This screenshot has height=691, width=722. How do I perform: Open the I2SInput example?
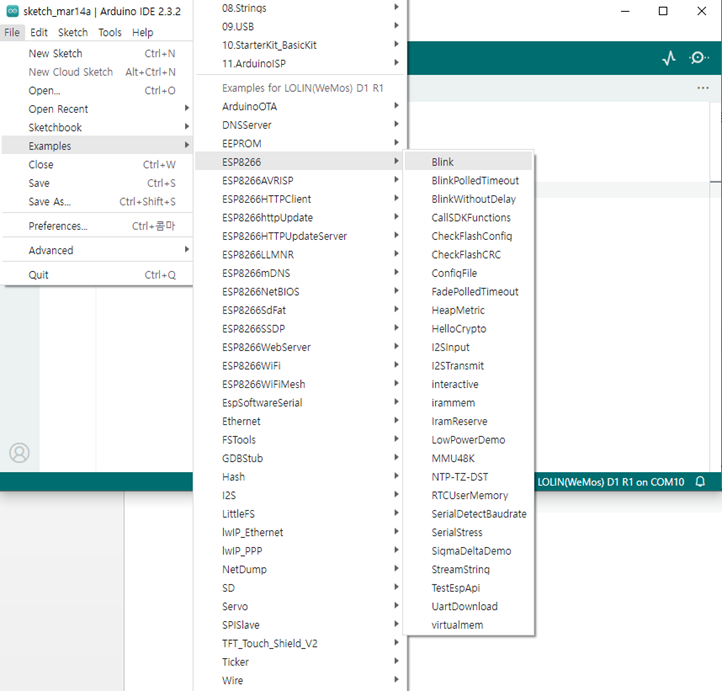(x=468, y=347)
